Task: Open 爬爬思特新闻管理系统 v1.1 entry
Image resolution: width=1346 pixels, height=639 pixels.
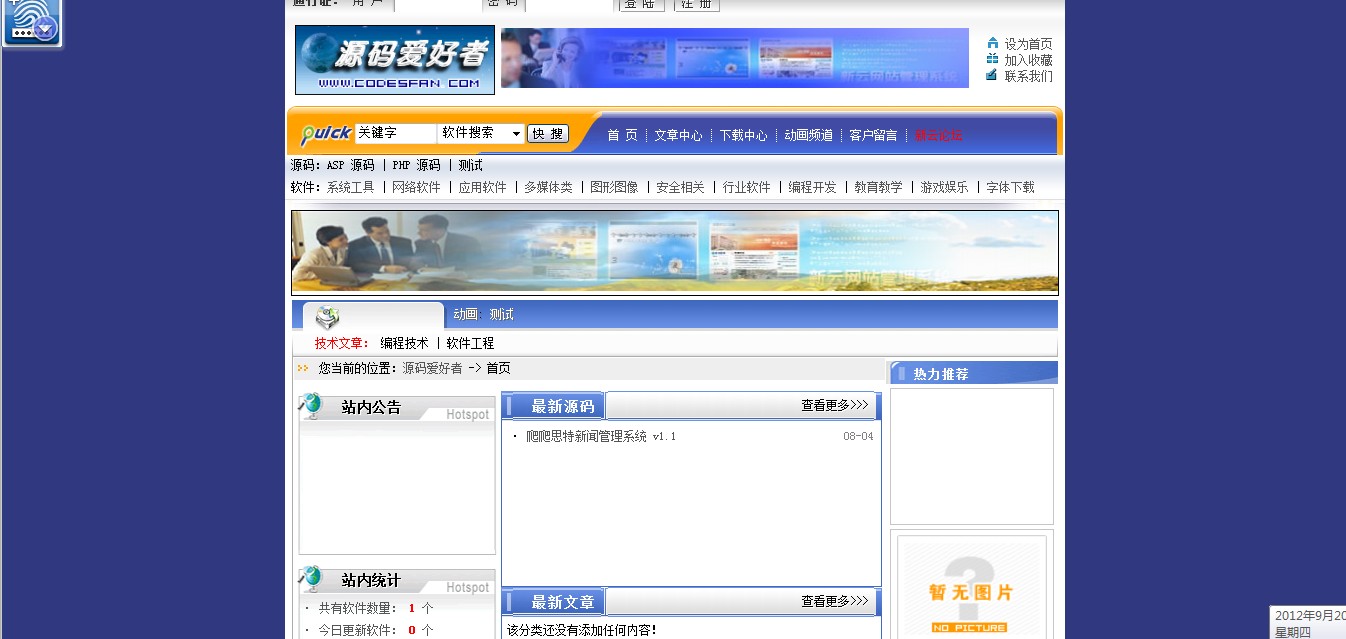Action: point(601,436)
